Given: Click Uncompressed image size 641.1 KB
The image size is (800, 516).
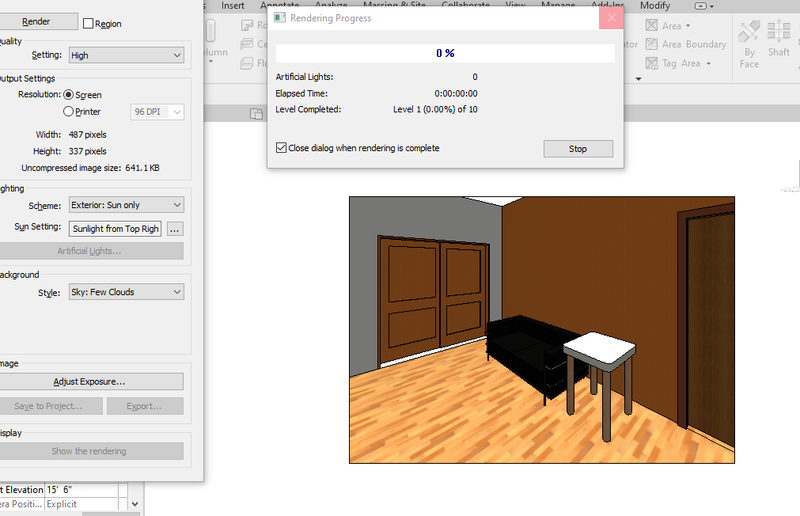Looking at the screenshot, I should pos(90,168).
